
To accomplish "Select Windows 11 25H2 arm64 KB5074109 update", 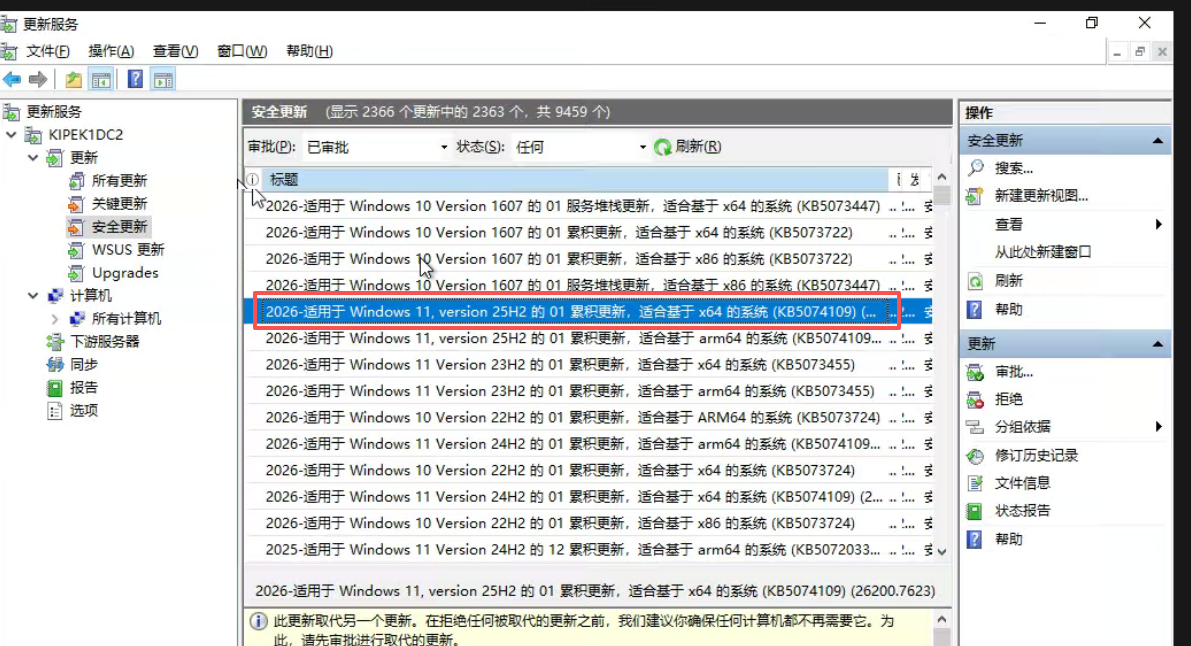I will coord(587,338).
